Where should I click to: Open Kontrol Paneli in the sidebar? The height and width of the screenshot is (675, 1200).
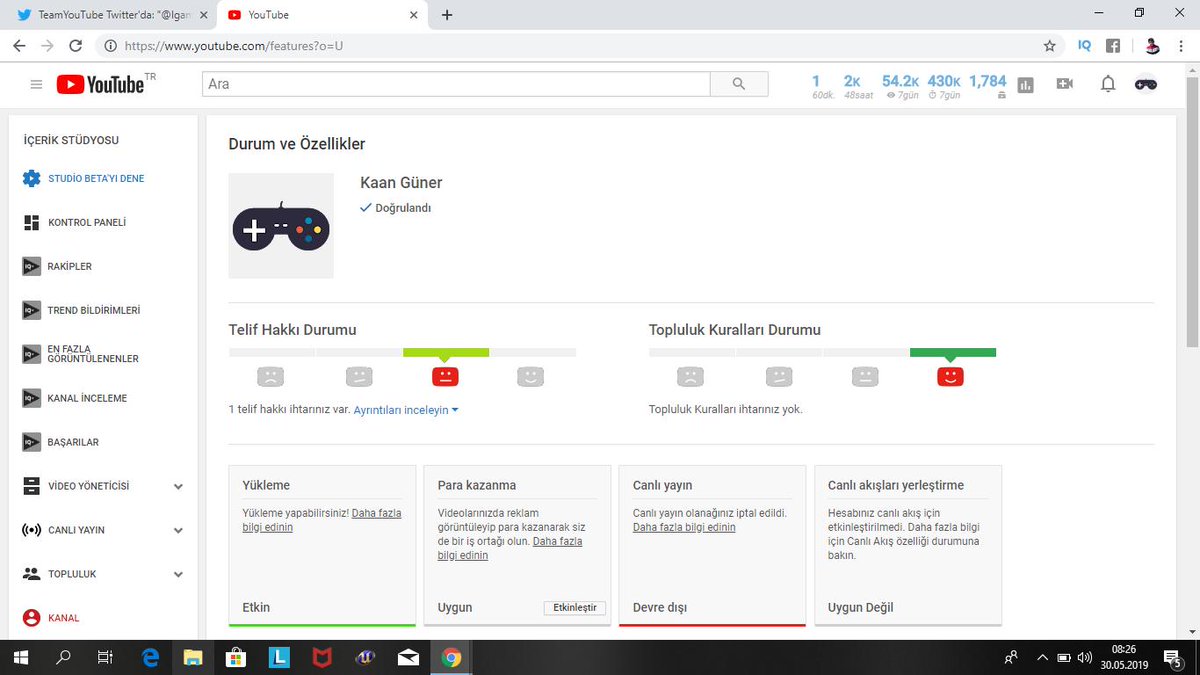(x=87, y=223)
